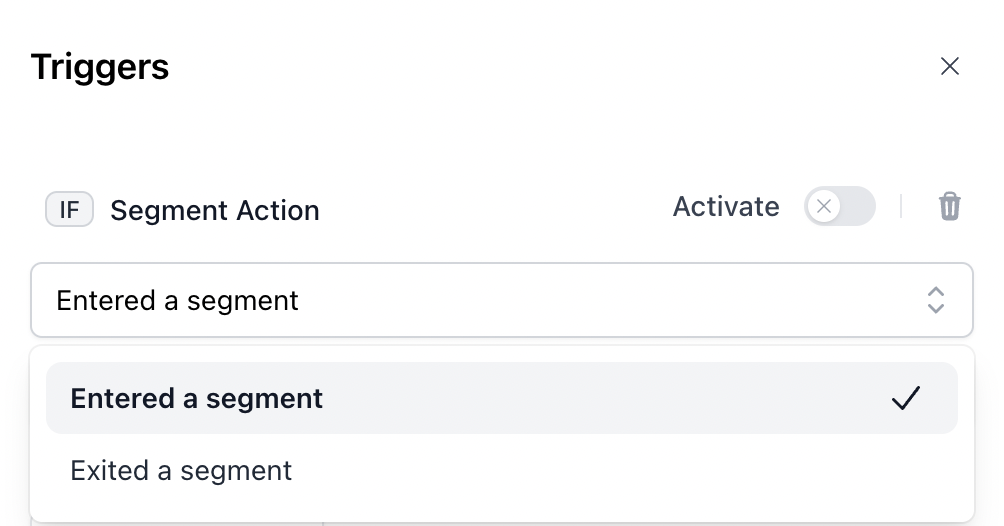Delete the Segment Action trigger
Image resolution: width=1004 pixels, height=526 pixels.
(x=950, y=206)
